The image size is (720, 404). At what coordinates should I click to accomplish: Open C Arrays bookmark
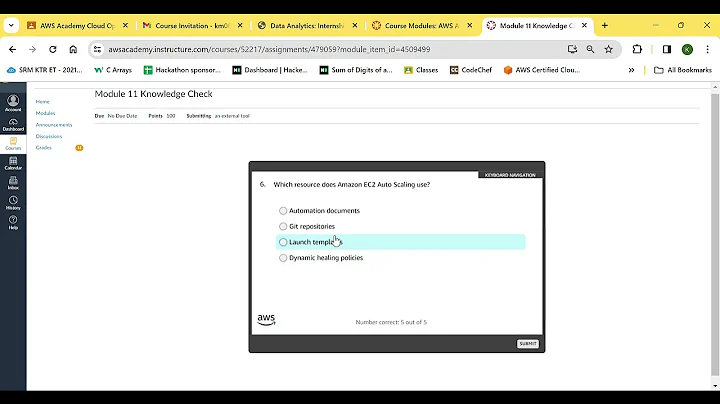point(113,70)
